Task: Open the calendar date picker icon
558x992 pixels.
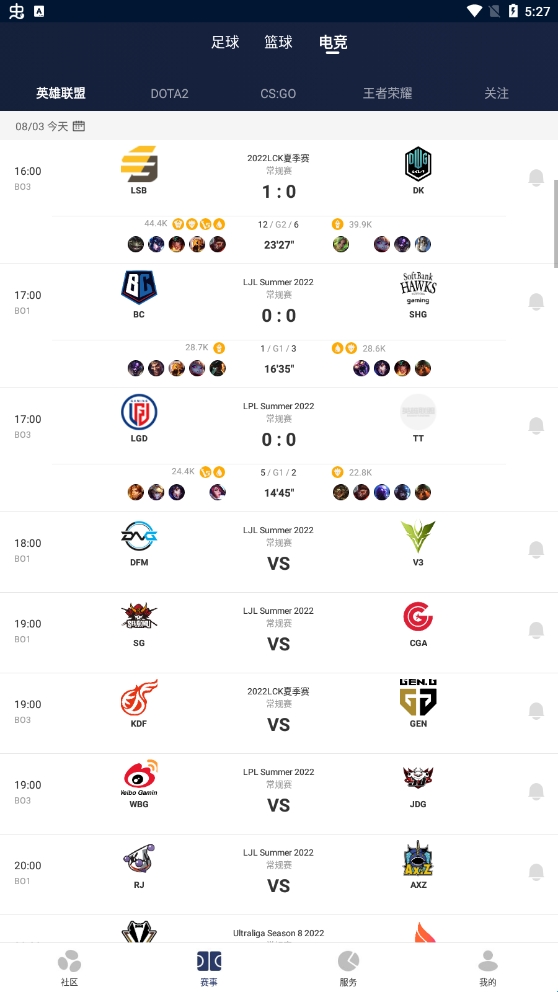Action: point(78,126)
